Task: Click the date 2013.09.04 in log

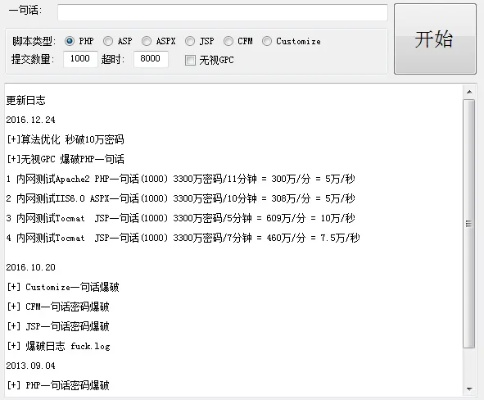Action: 31,366
